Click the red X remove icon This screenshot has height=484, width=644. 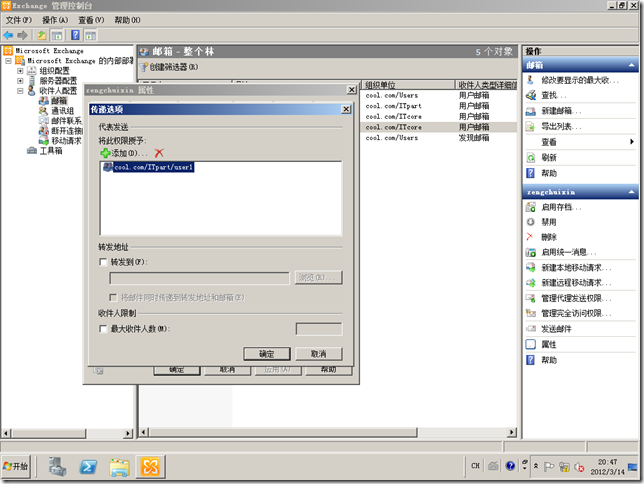[x=158, y=152]
